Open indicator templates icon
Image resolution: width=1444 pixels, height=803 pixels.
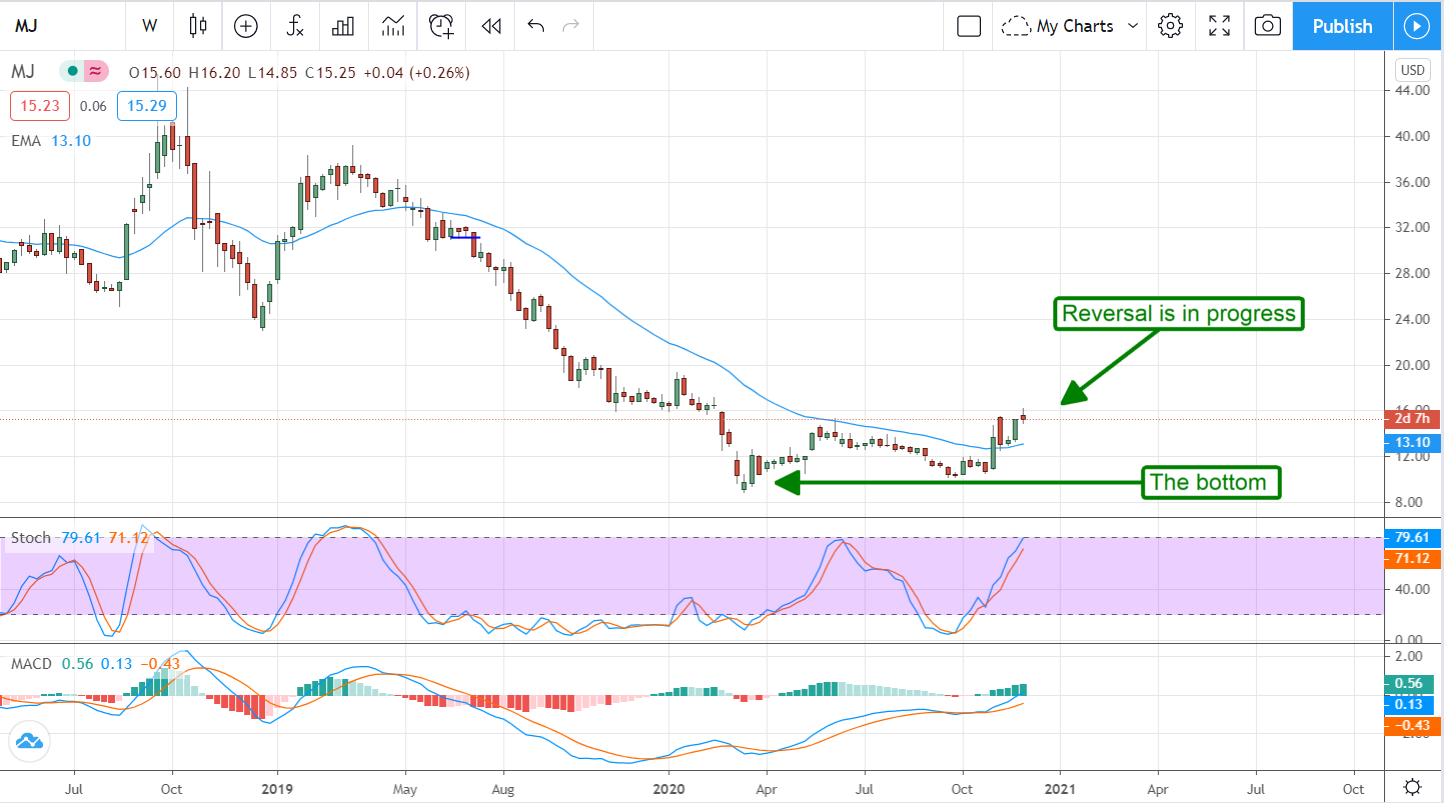click(392, 26)
